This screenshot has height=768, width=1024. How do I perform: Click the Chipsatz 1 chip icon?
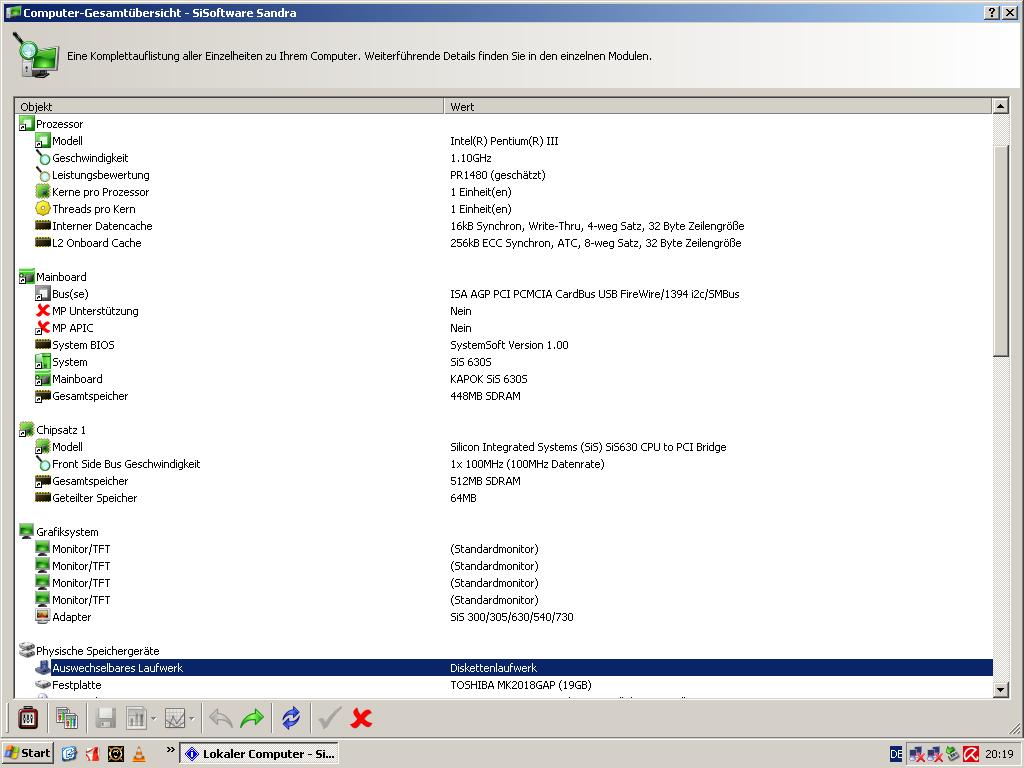pyautogui.click(x=26, y=429)
